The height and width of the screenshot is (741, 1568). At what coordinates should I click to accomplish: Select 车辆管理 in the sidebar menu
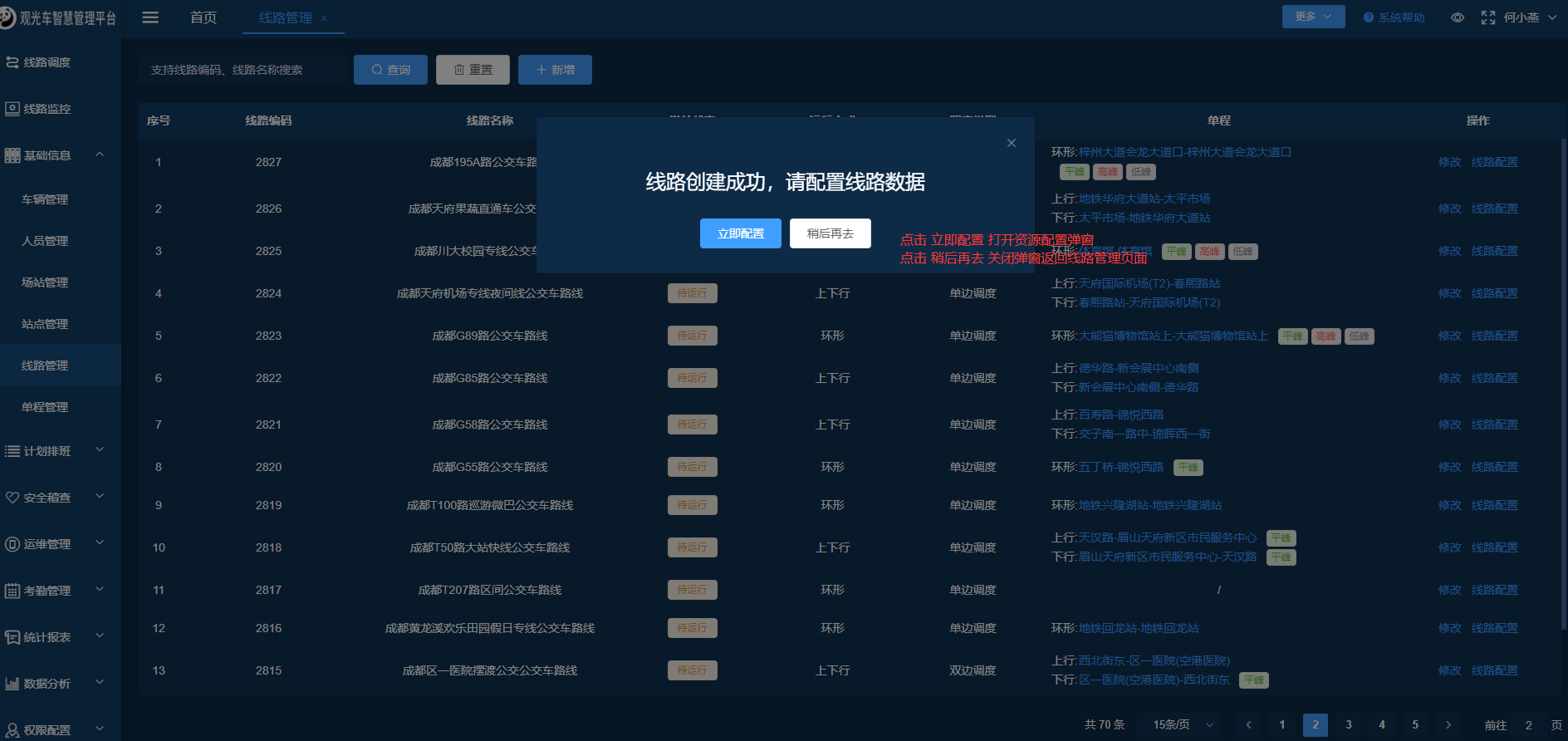[x=45, y=199]
